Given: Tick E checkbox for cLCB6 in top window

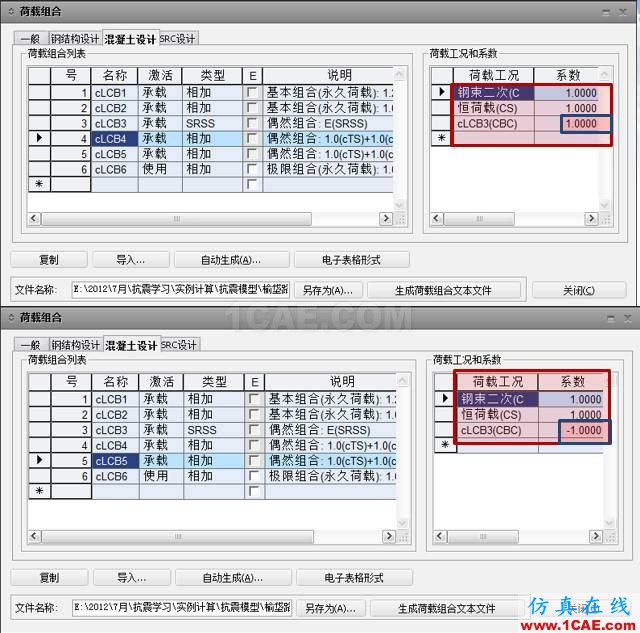Looking at the screenshot, I should (x=252, y=169).
